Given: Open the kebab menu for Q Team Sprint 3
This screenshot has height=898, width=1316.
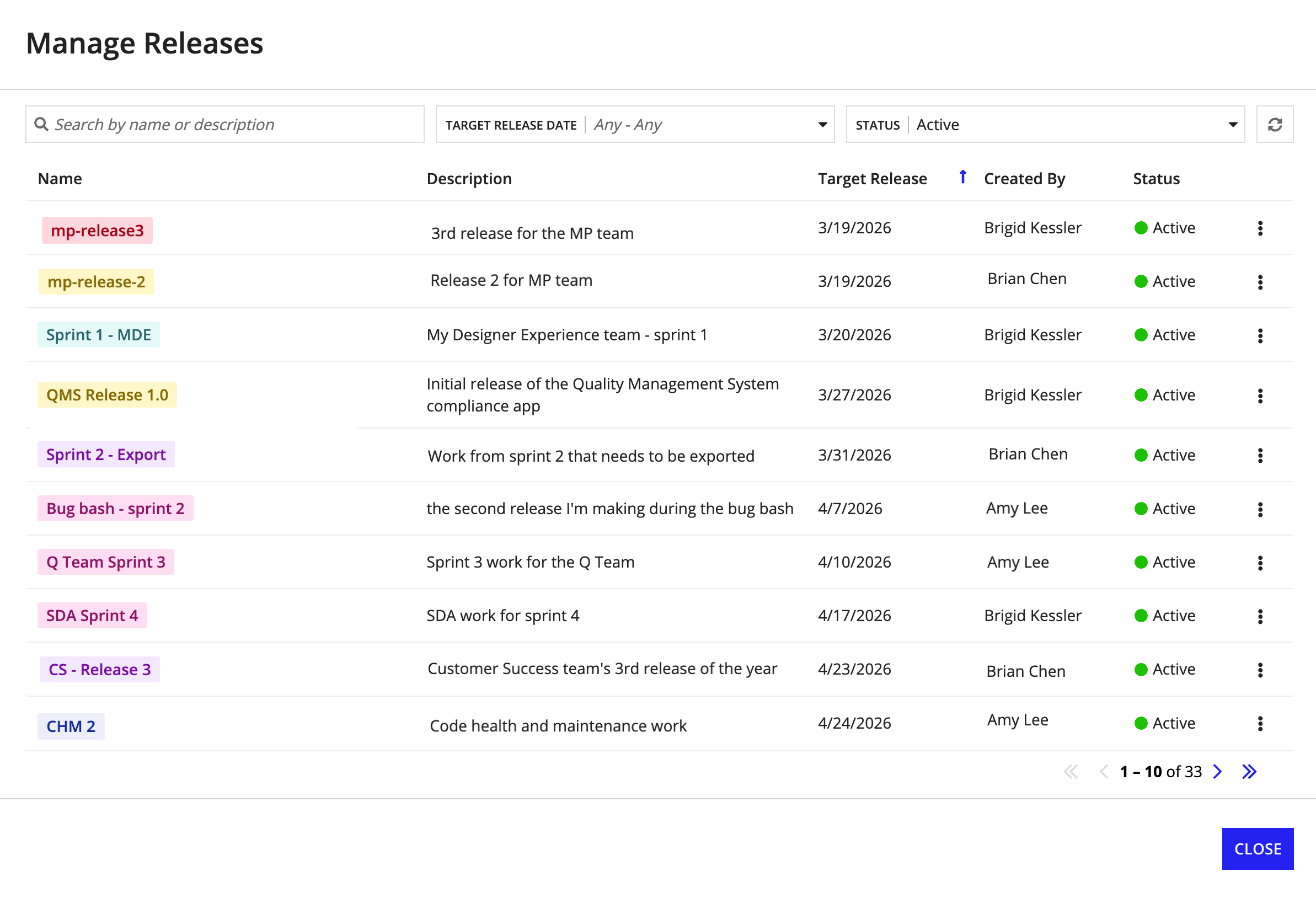Looking at the screenshot, I should point(1260,563).
